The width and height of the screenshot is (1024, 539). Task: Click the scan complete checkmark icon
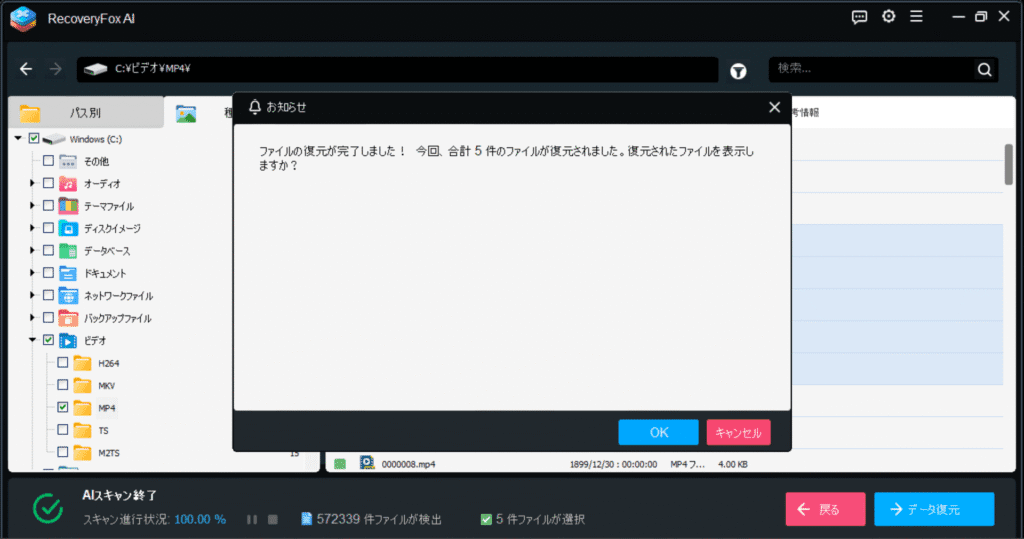pyautogui.click(x=48, y=508)
